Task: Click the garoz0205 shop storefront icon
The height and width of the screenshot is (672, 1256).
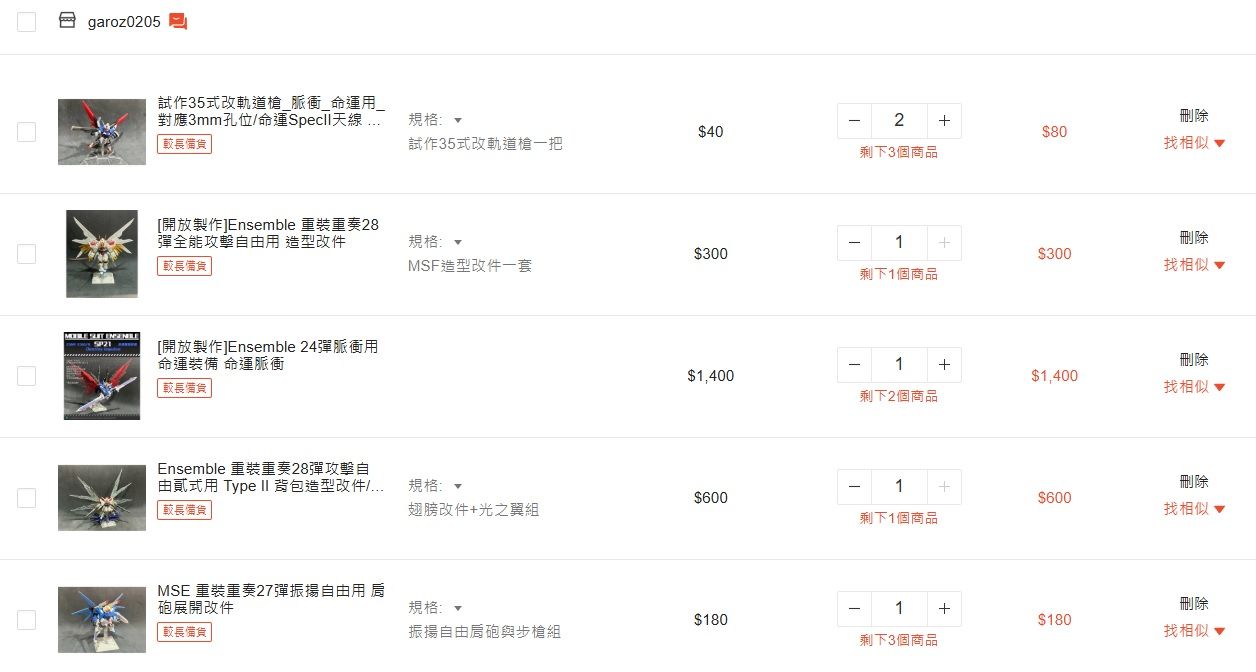Action: (67, 20)
